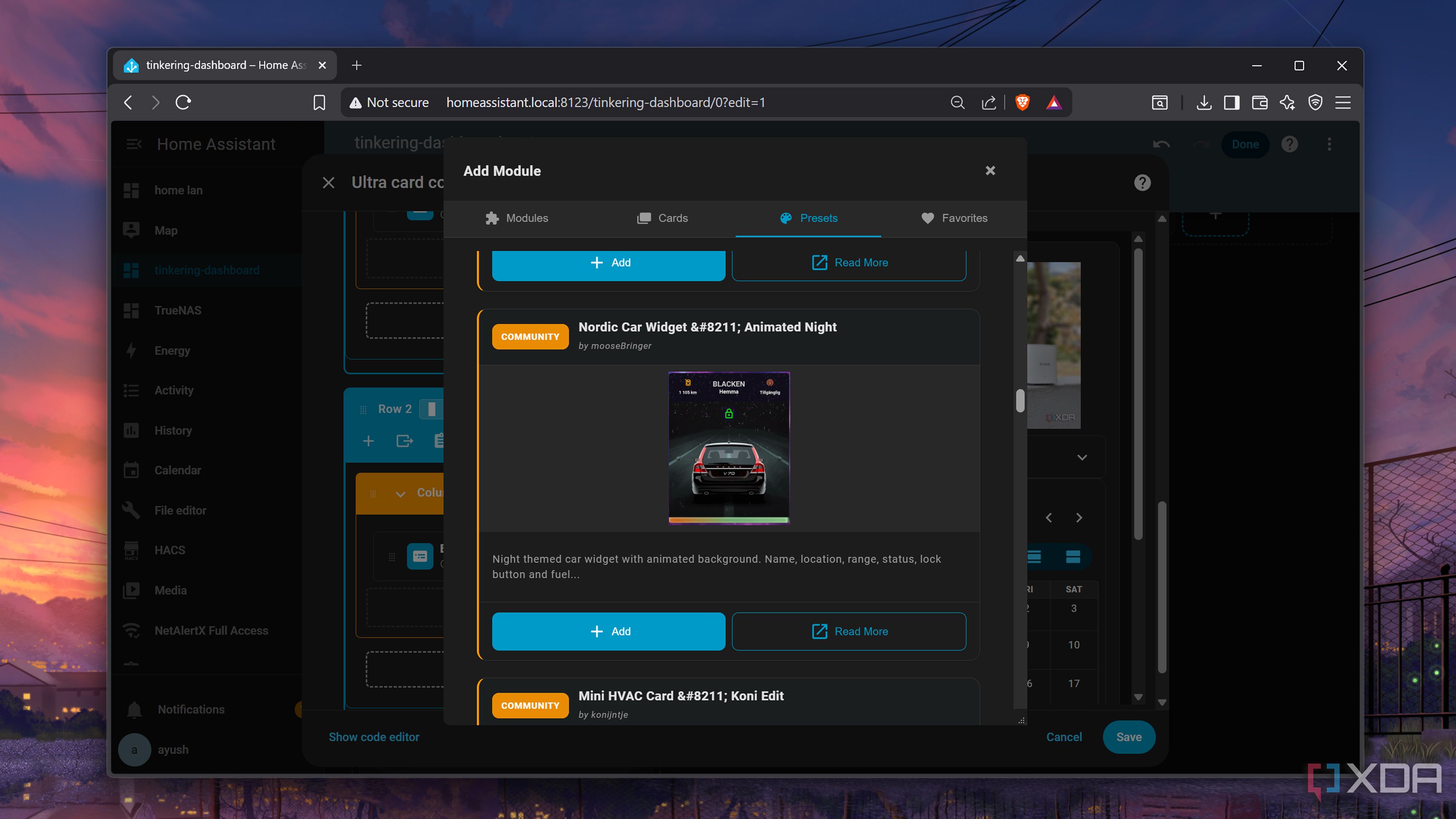This screenshot has height=819, width=1456.
Task: Click the Done editing button
Action: tap(1245, 144)
